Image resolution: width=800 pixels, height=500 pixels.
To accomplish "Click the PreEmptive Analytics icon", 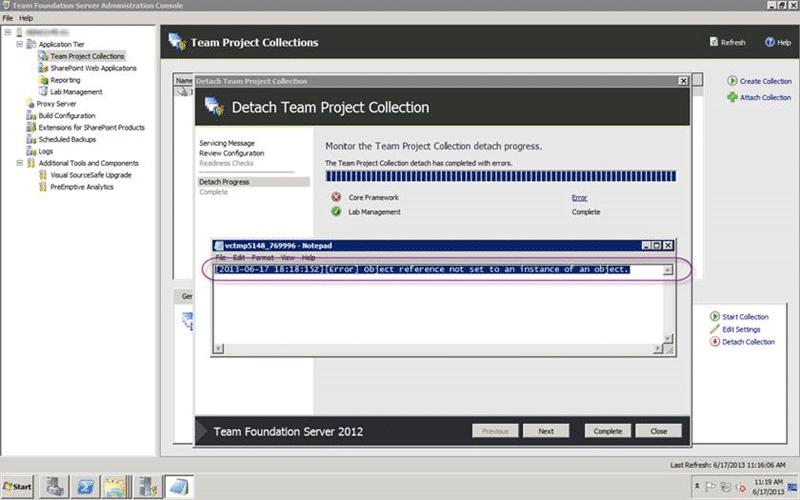I will click(43, 187).
